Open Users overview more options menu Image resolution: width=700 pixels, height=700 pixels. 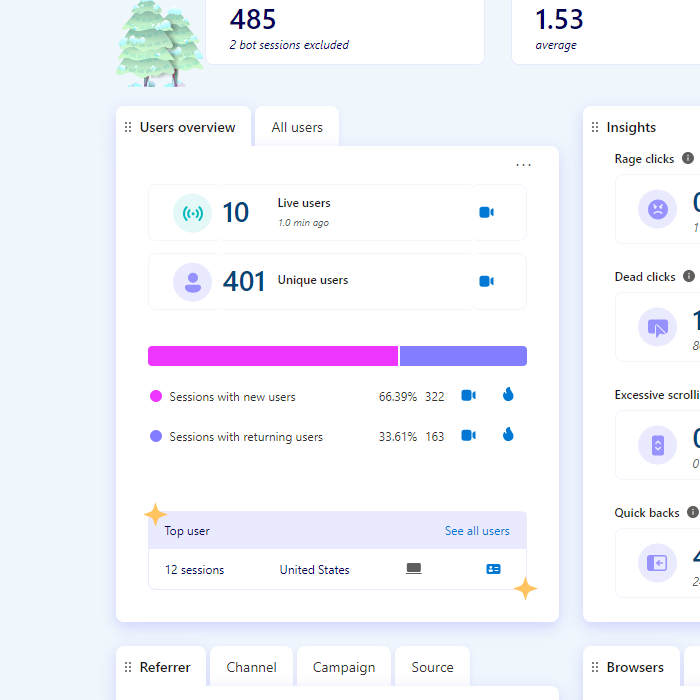click(x=523, y=165)
